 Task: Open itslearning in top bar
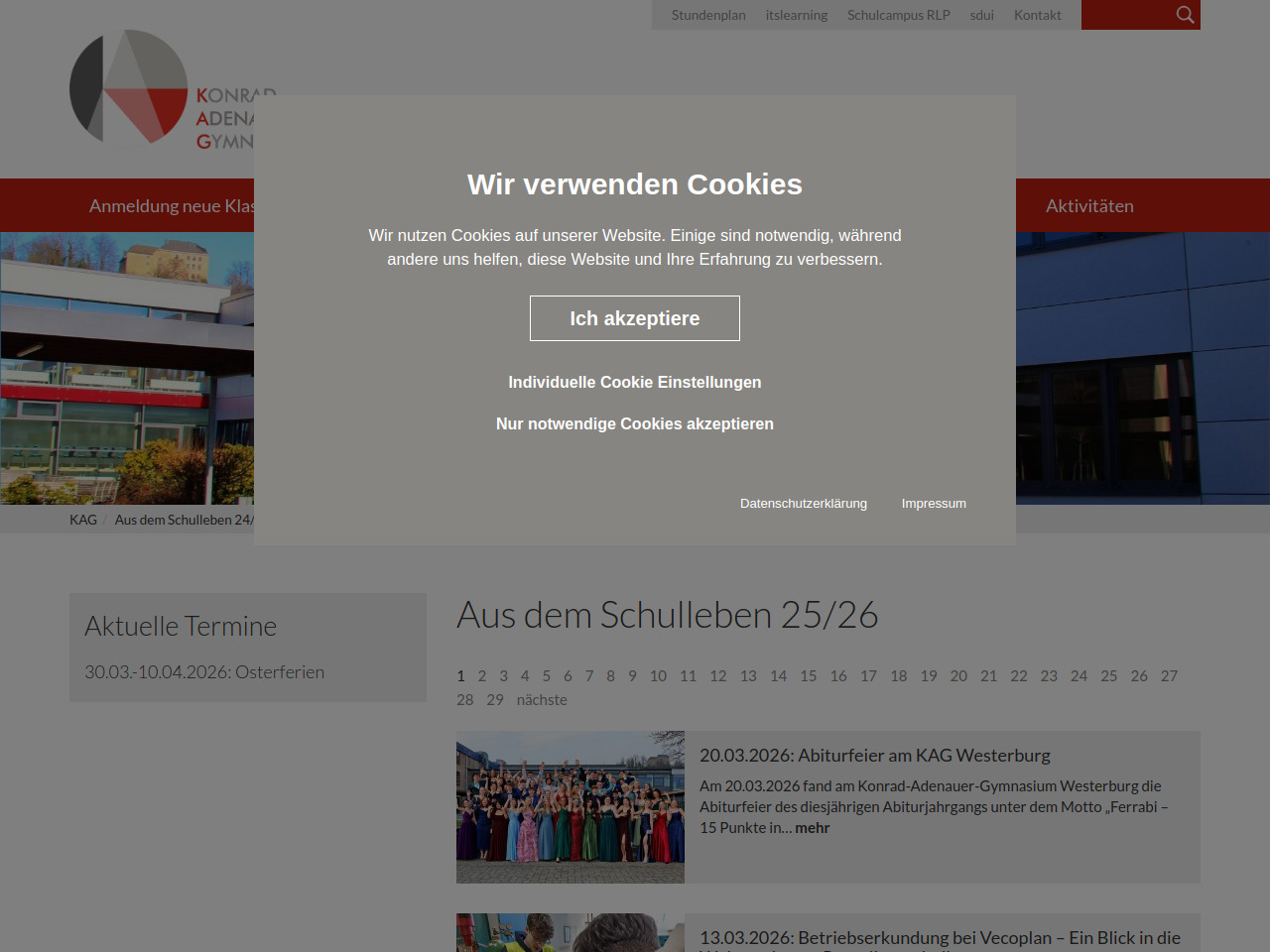(x=796, y=15)
